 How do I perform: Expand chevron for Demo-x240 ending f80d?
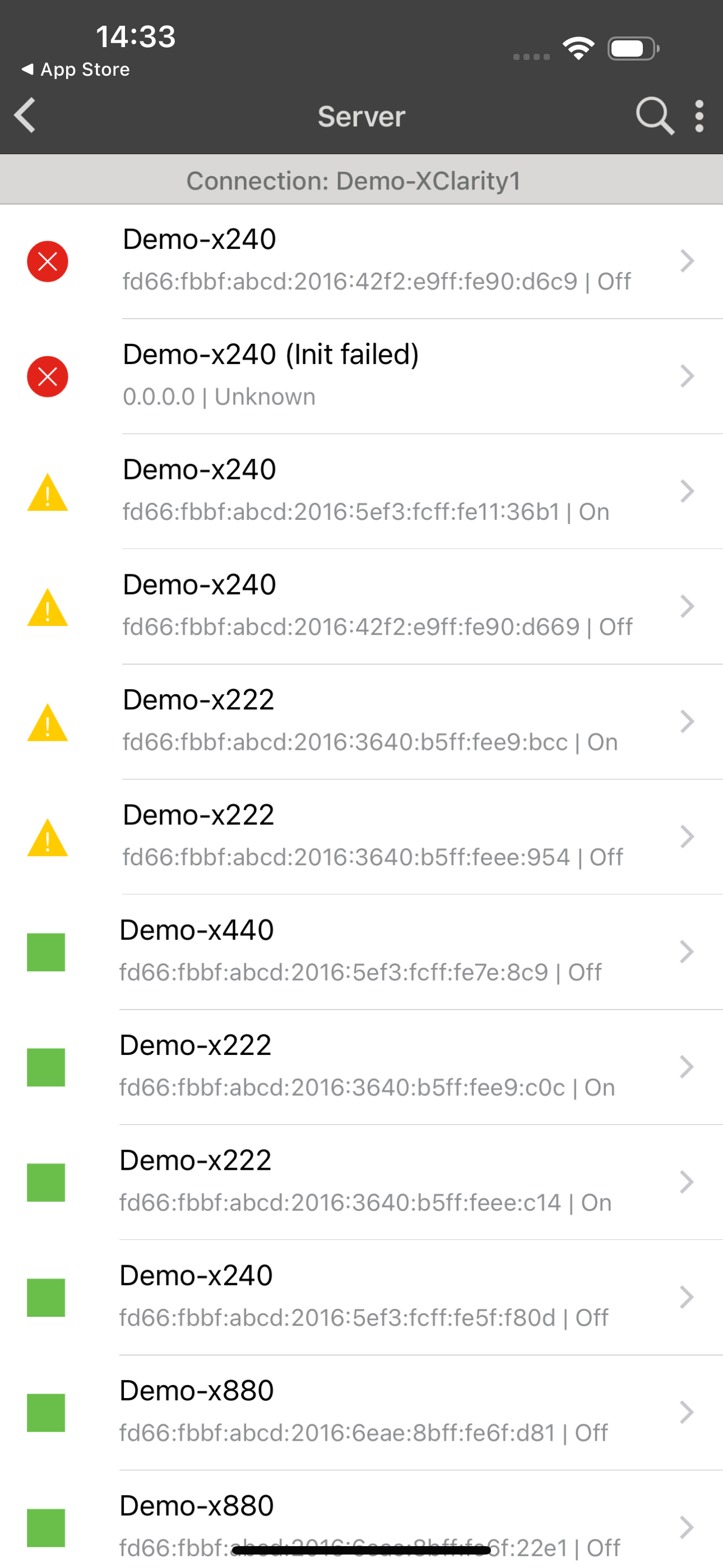687,1297
